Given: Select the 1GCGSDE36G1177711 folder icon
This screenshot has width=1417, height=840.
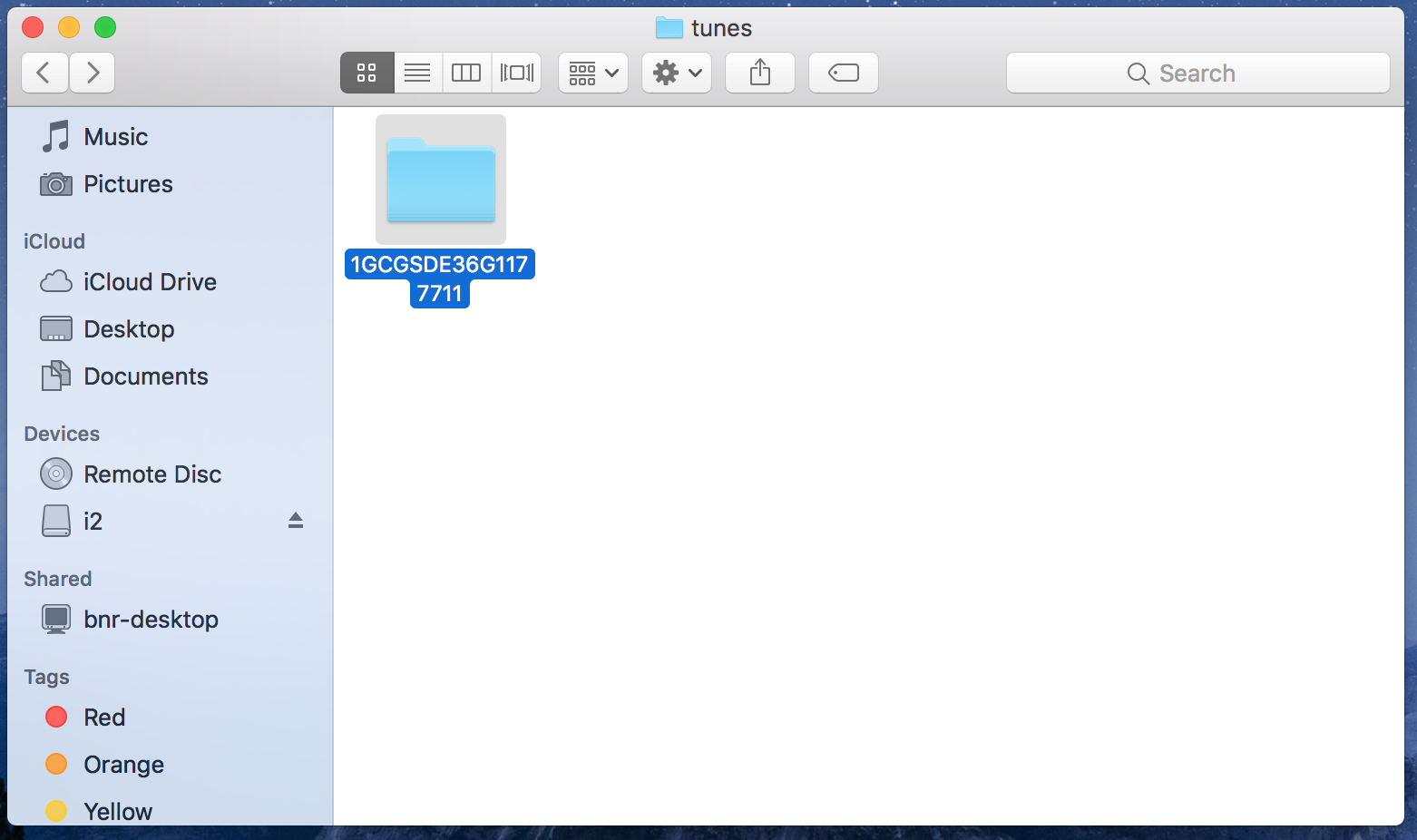Looking at the screenshot, I should pos(441,180).
